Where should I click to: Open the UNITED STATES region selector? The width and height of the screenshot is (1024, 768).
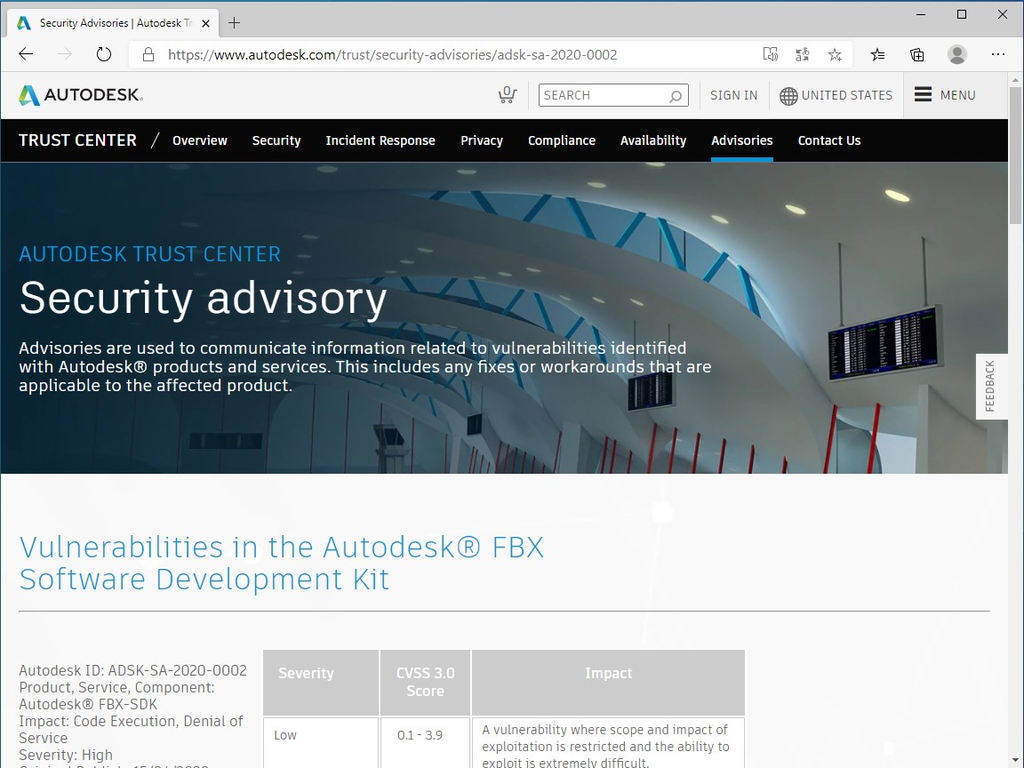tap(846, 95)
